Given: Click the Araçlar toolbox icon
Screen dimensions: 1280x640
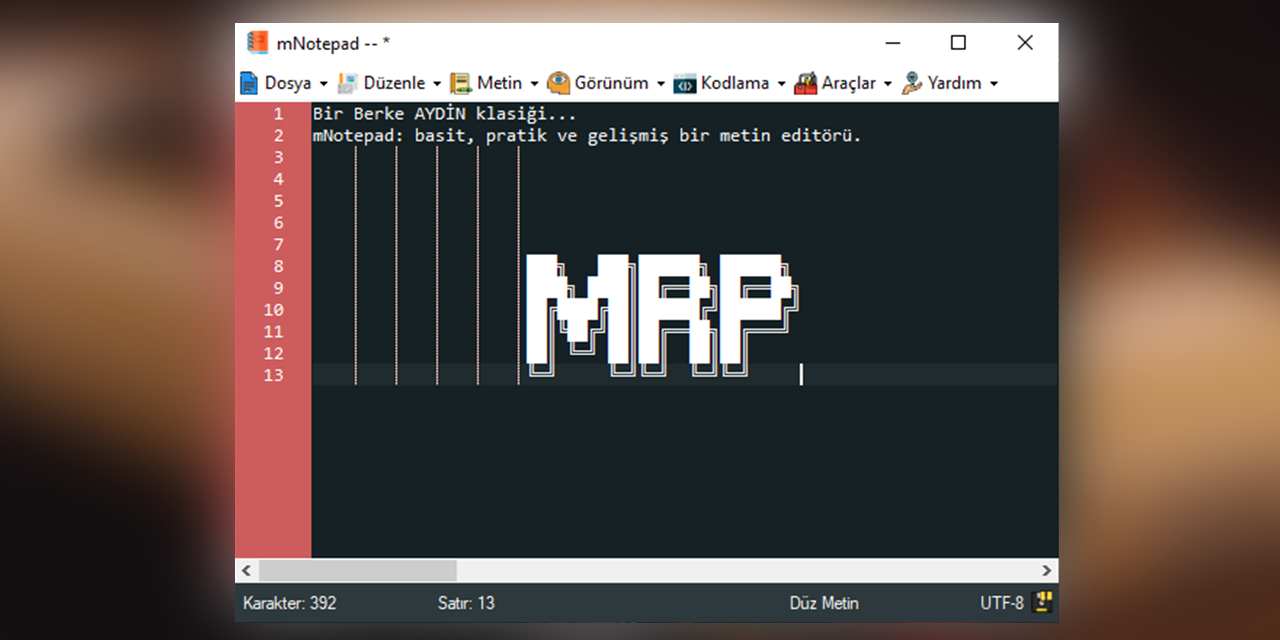Looking at the screenshot, I should pos(807,83).
